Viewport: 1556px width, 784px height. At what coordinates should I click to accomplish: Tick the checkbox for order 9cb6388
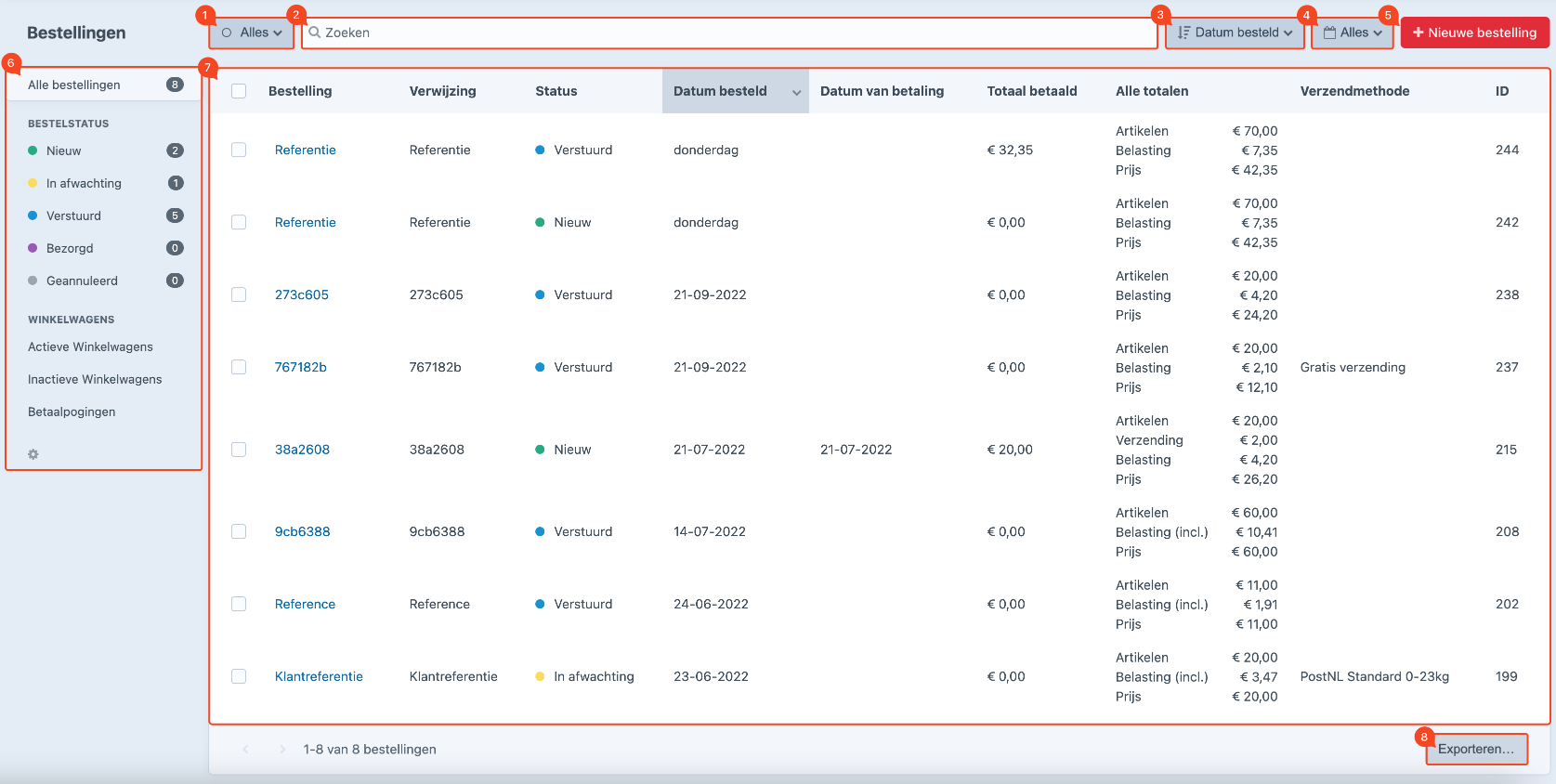239,531
